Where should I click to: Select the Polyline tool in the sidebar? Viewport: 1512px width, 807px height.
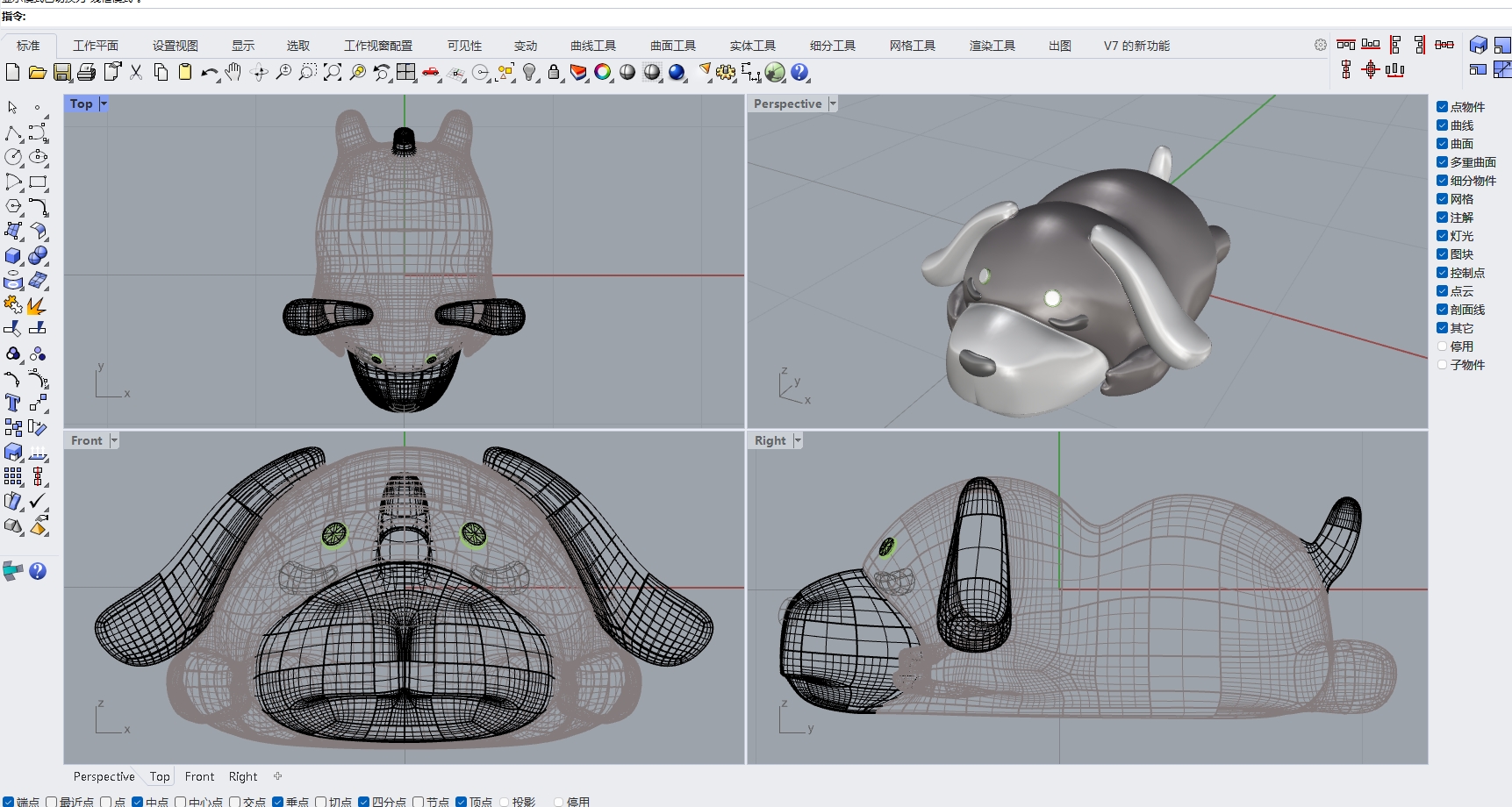pos(13,132)
